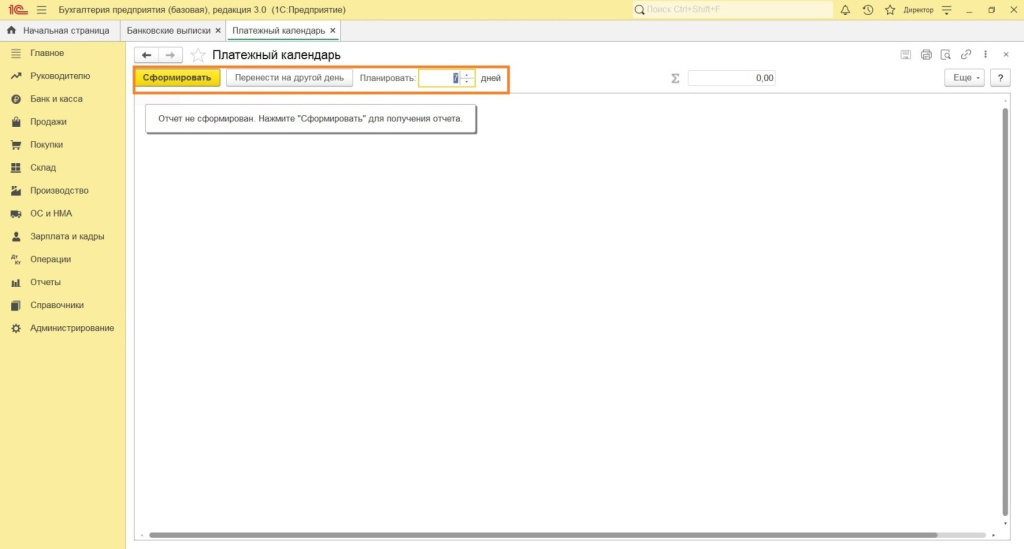
Task: Print the report with printer icon
Action: pos(926,55)
